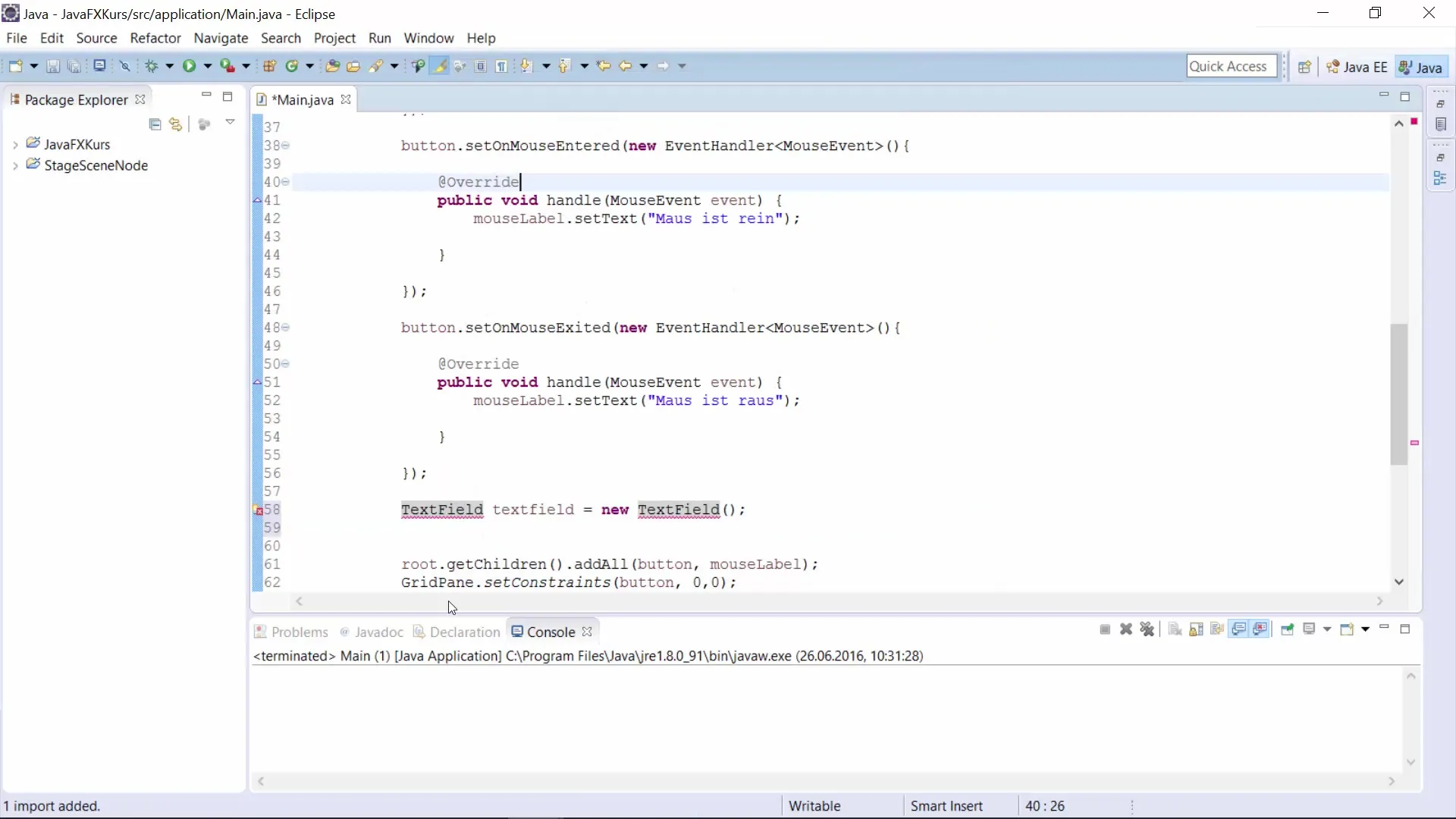Open a terminal console icon in toolbar

(x=99, y=66)
